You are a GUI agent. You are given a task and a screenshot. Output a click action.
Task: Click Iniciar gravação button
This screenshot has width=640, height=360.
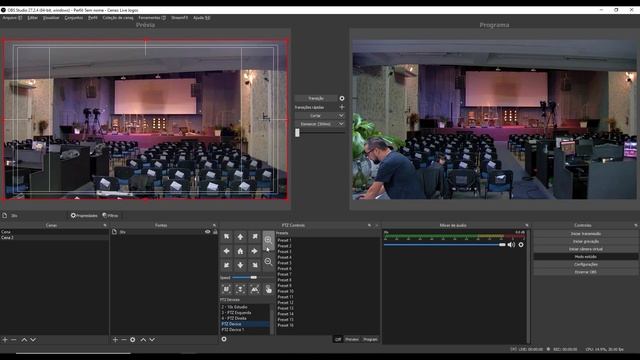pos(586,242)
